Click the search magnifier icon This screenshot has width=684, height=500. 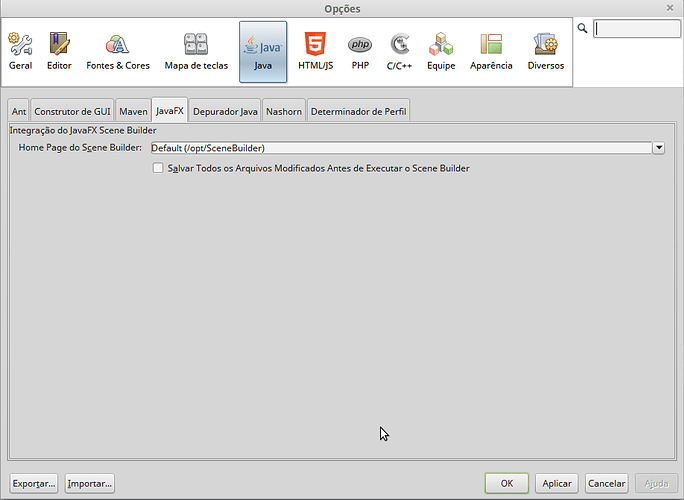pyautogui.click(x=582, y=28)
